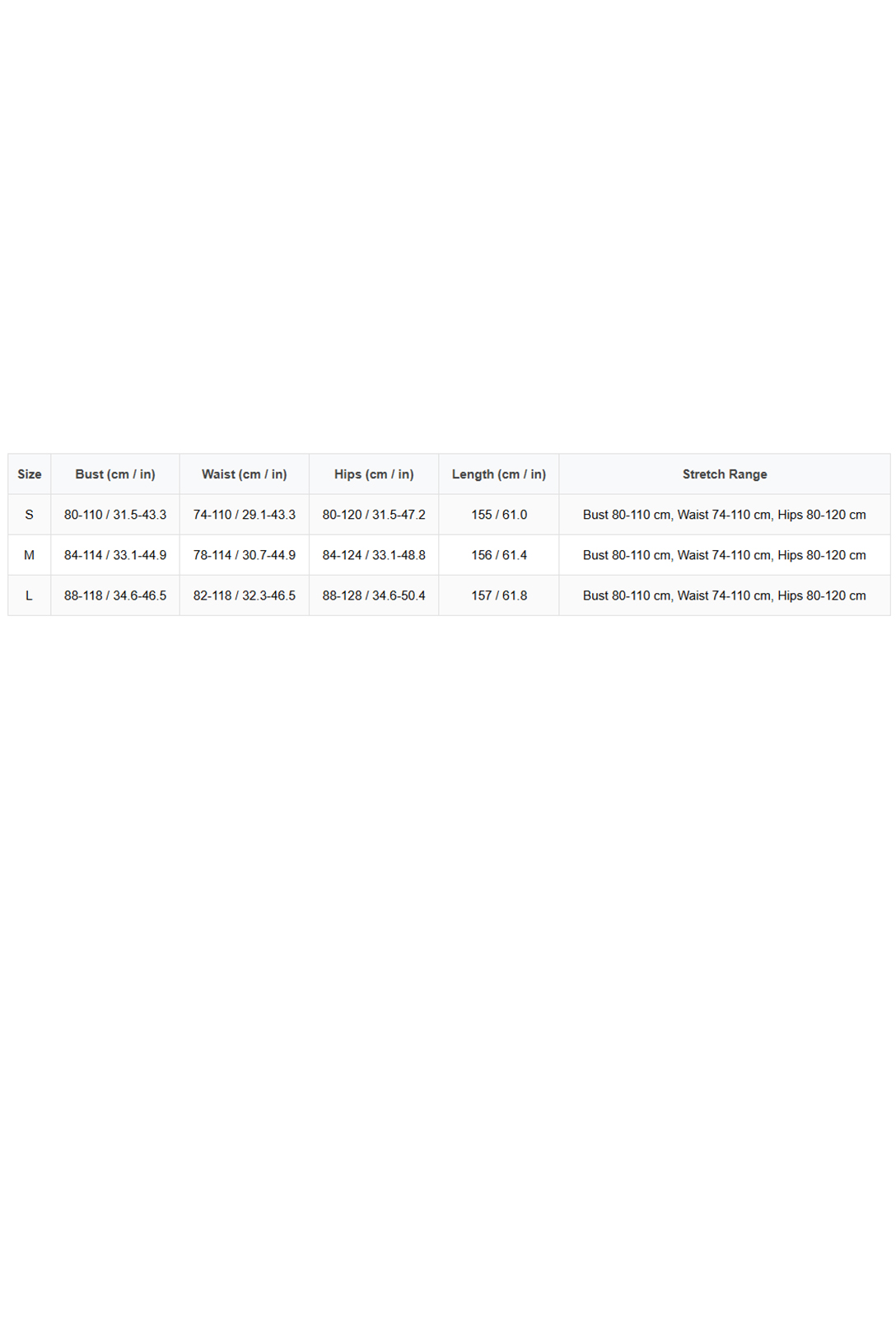Click the Stretch Range column header
896x1344 pixels.
pos(725,474)
